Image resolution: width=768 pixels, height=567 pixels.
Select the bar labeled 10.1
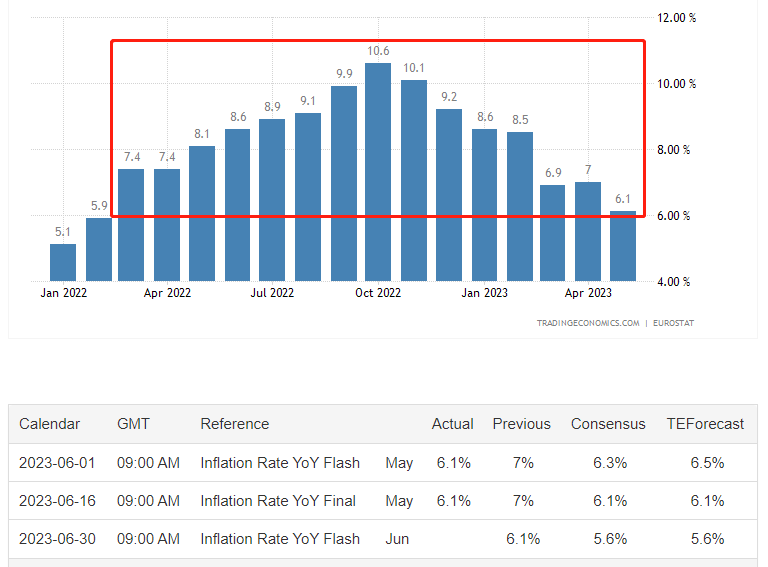coord(414,180)
